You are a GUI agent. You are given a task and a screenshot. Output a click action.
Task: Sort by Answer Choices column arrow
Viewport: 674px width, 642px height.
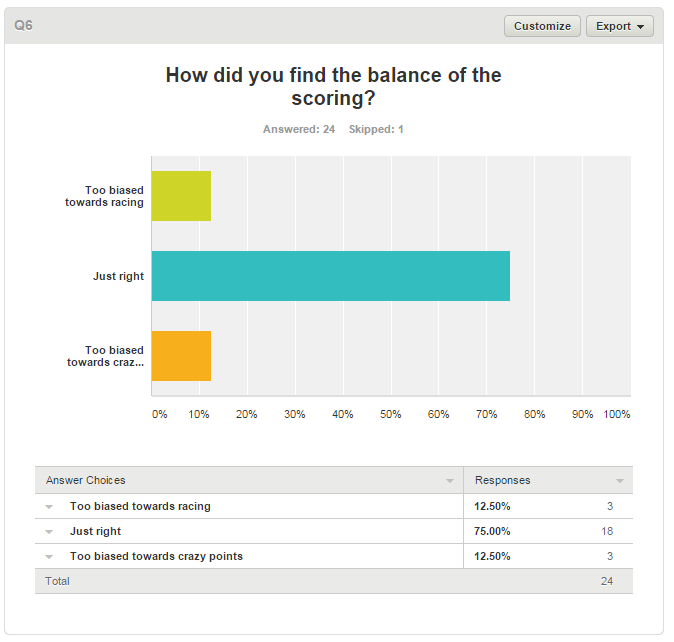pyautogui.click(x=450, y=481)
